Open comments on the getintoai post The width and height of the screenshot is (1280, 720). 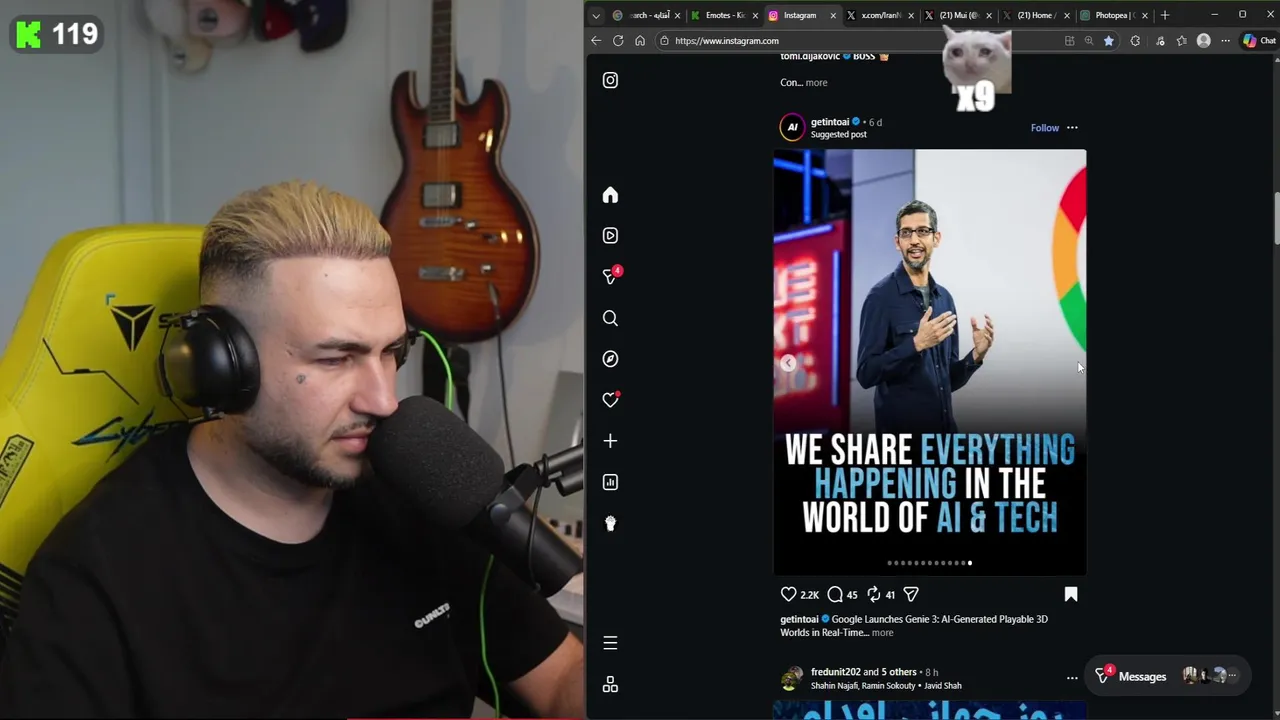(835, 594)
